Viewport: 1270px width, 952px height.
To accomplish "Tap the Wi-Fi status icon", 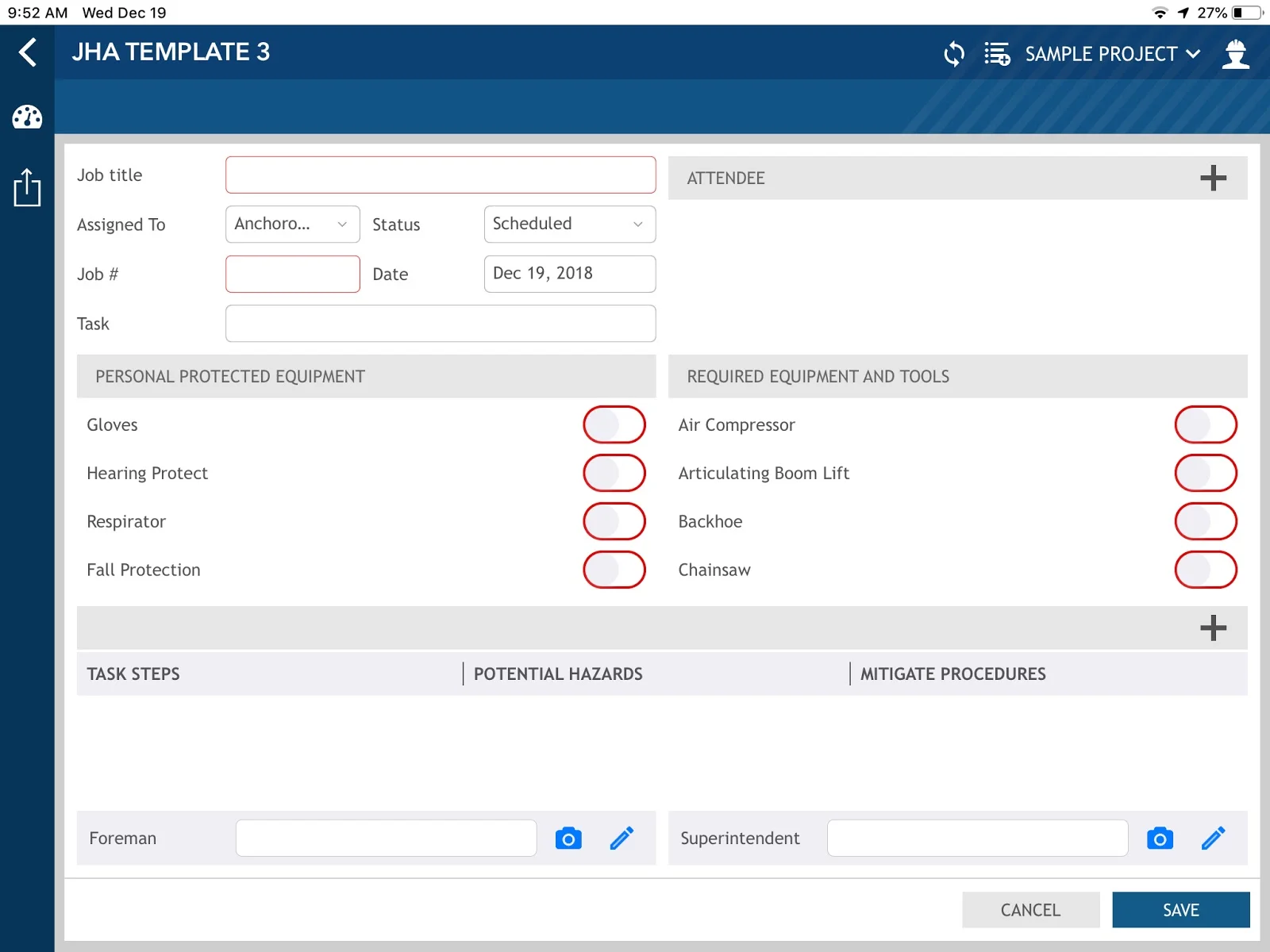I will click(1160, 13).
